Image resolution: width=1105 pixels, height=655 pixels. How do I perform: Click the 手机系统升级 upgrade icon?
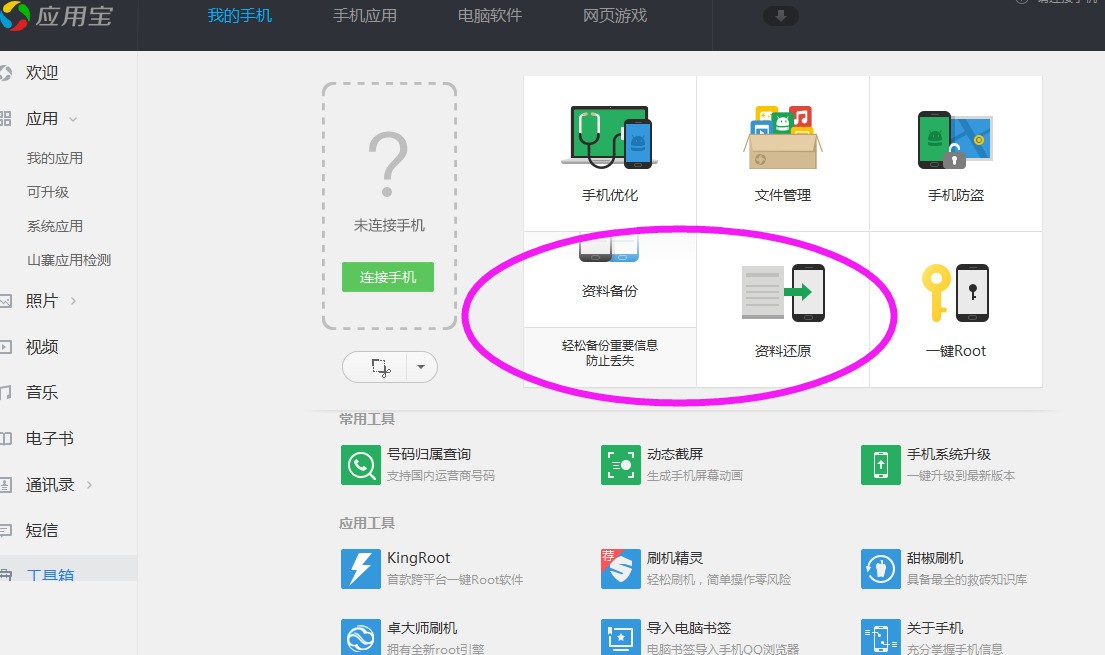[881, 465]
